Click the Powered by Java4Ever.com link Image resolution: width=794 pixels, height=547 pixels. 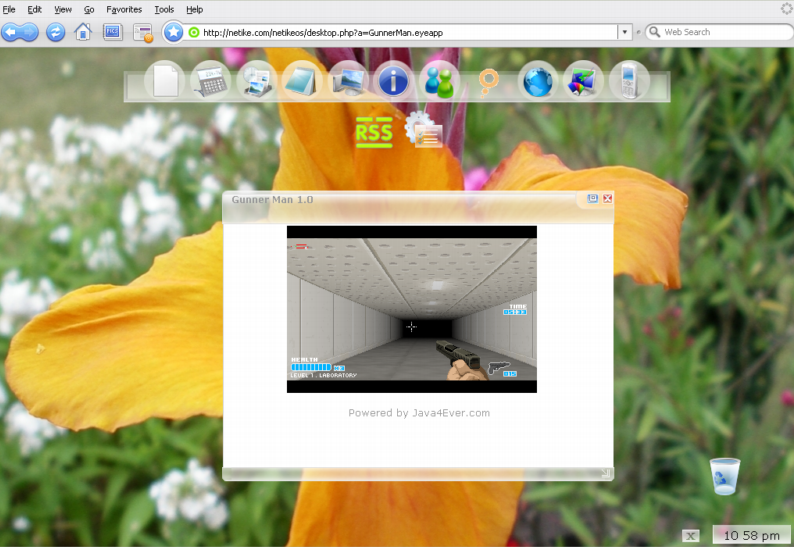click(x=419, y=413)
